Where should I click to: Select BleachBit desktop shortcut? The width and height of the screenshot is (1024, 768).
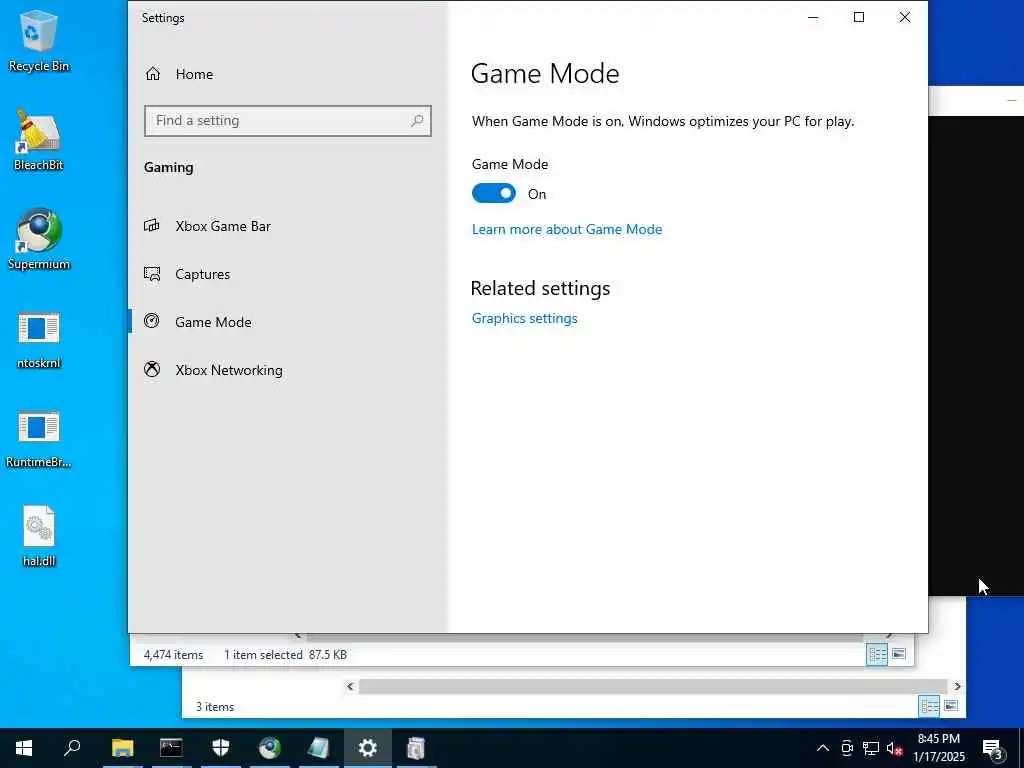39,140
